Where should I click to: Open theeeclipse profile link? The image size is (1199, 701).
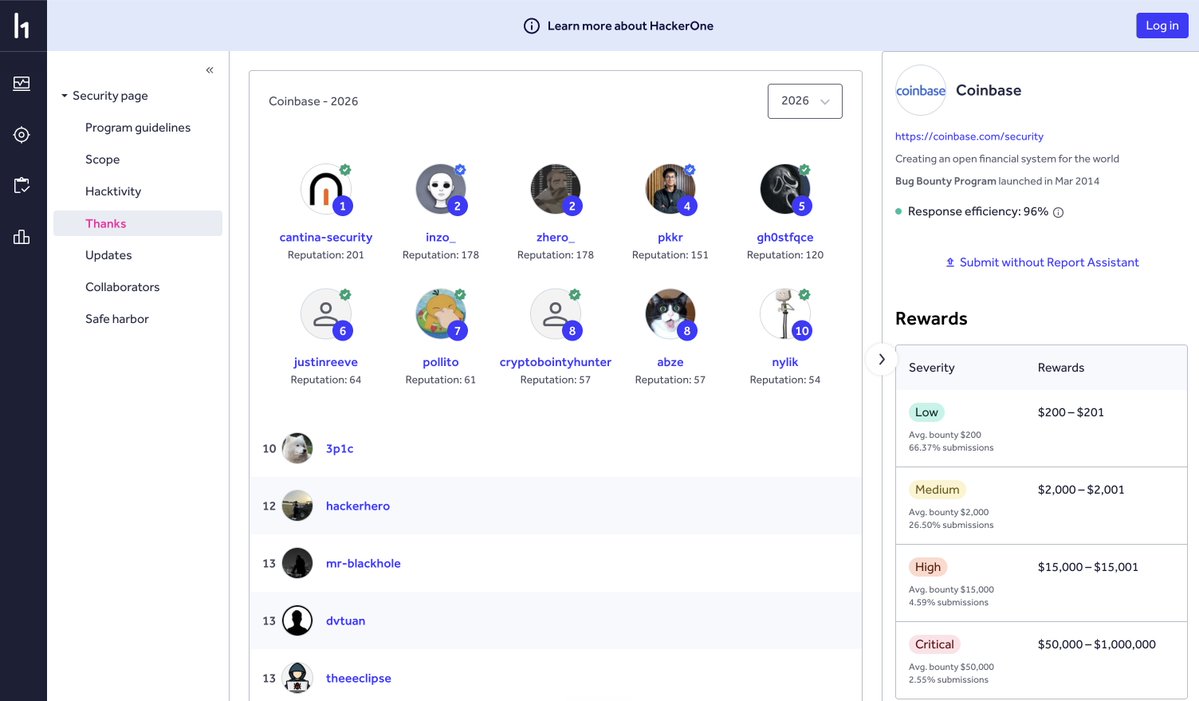tap(359, 678)
